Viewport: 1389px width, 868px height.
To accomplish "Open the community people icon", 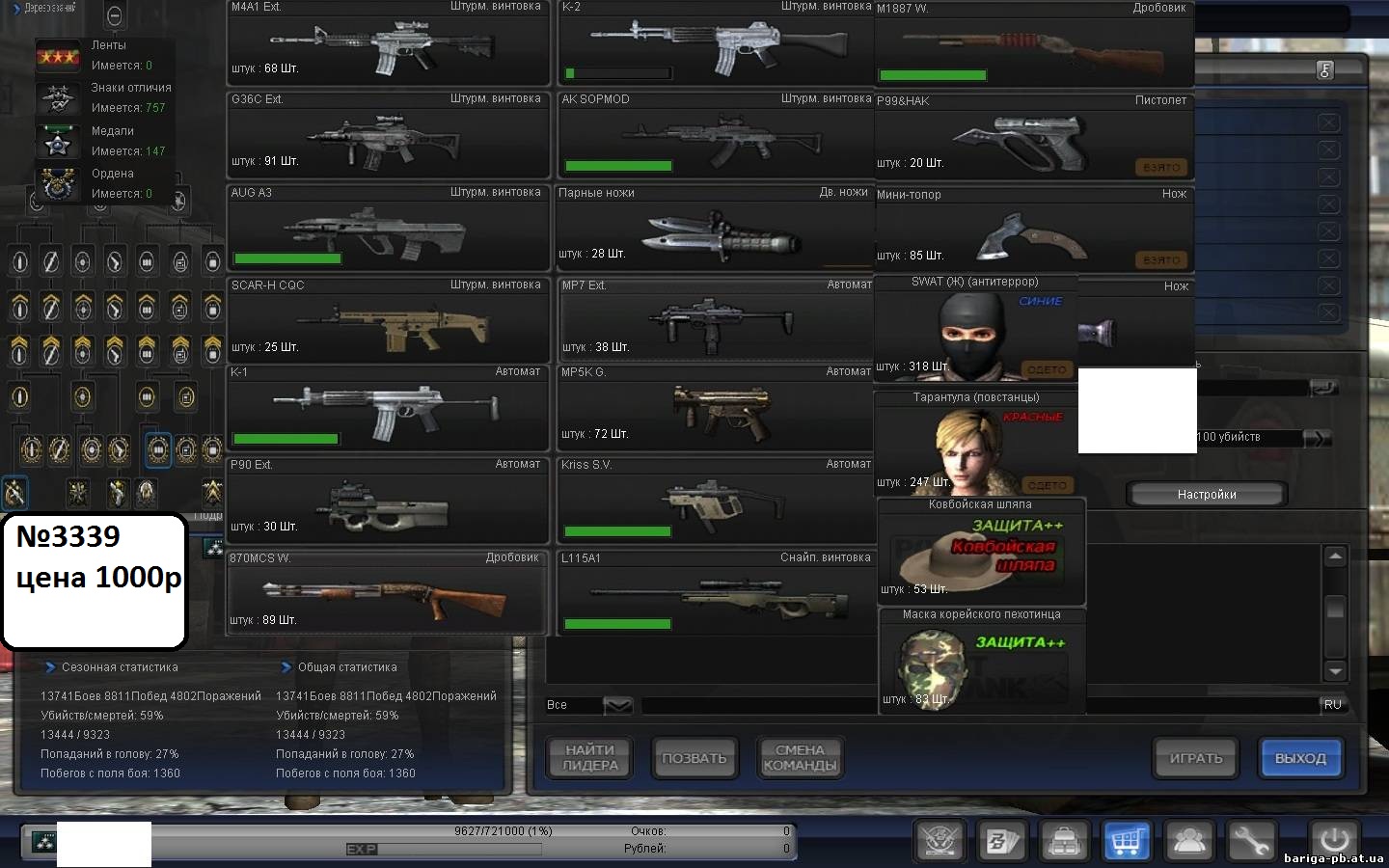I will click(x=1189, y=841).
